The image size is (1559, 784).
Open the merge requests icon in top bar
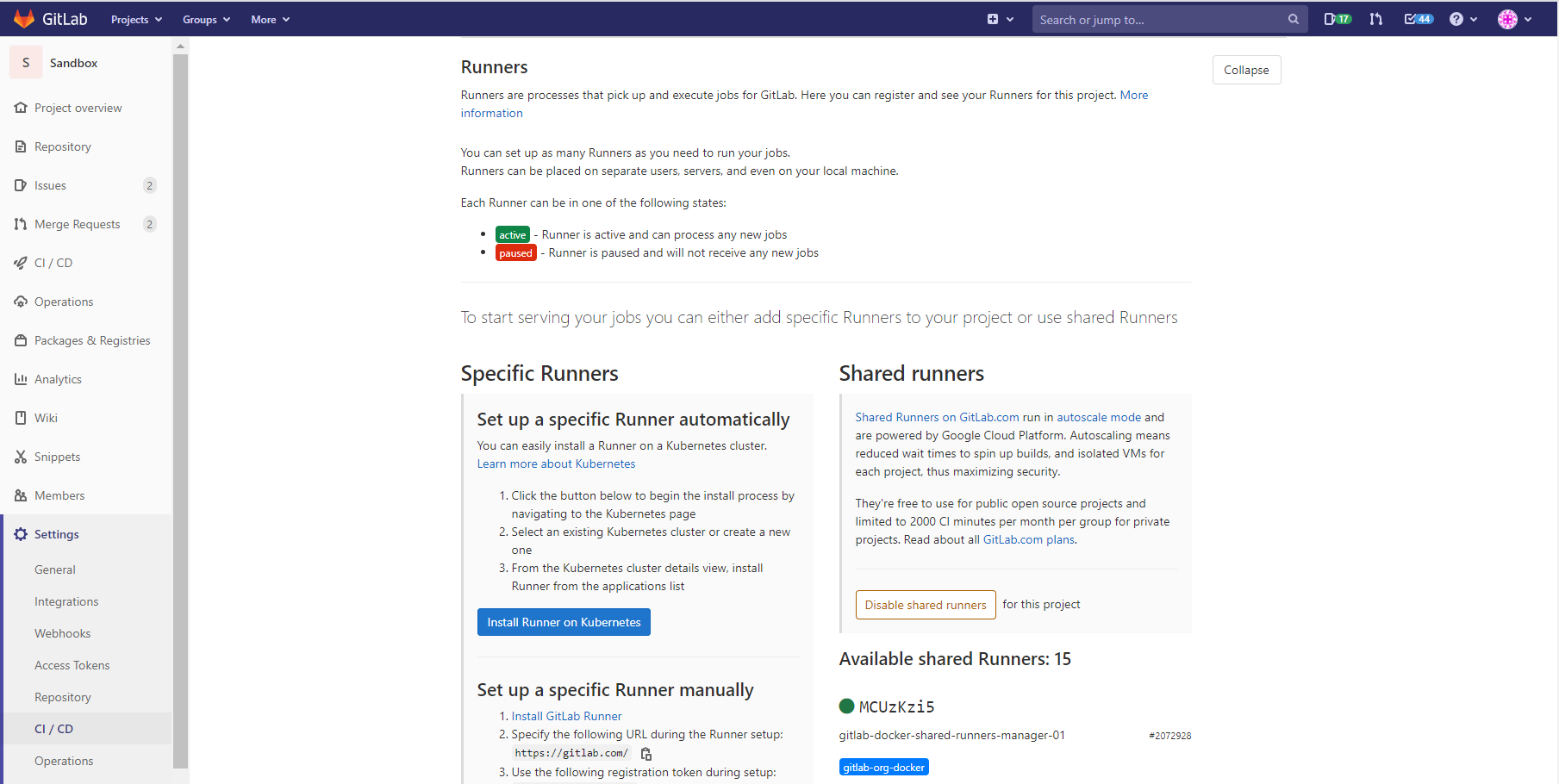click(1376, 19)
